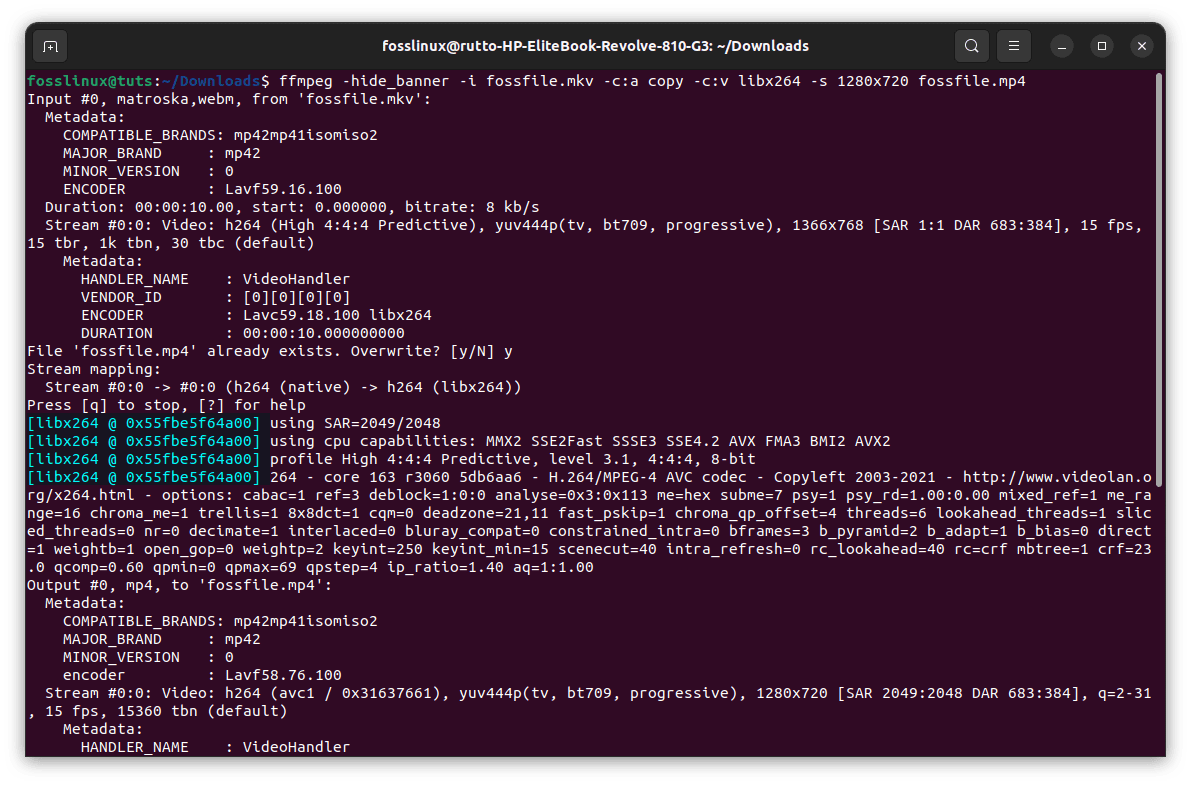Click the Stream mapping: line
1191x785 pixels.
click(x=94, y=369)
